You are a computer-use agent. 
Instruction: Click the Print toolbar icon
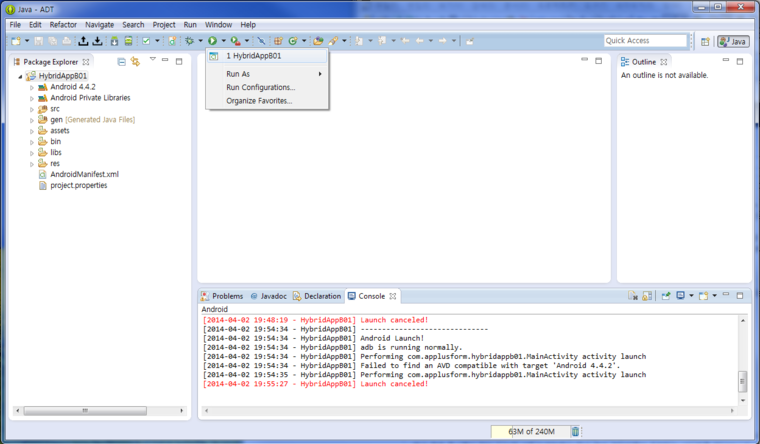pyautogui.click(x=66, y=41)
